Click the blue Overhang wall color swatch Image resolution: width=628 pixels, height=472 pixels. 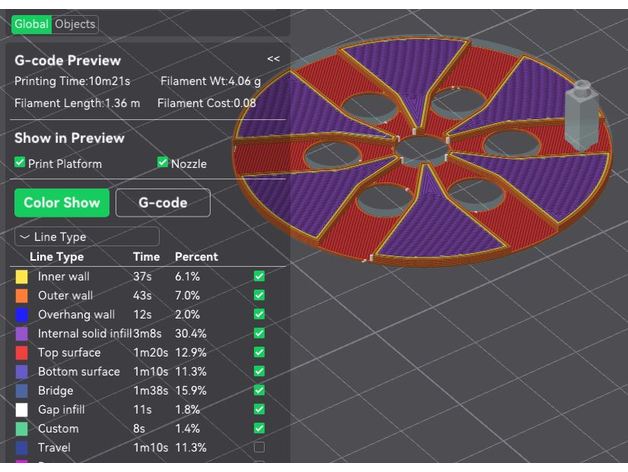(x=21, y=314)
